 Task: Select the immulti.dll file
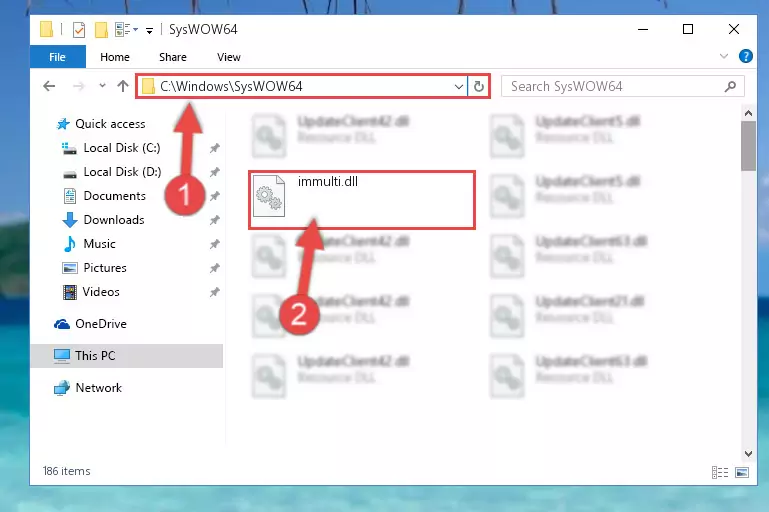(x=362, y=200)
